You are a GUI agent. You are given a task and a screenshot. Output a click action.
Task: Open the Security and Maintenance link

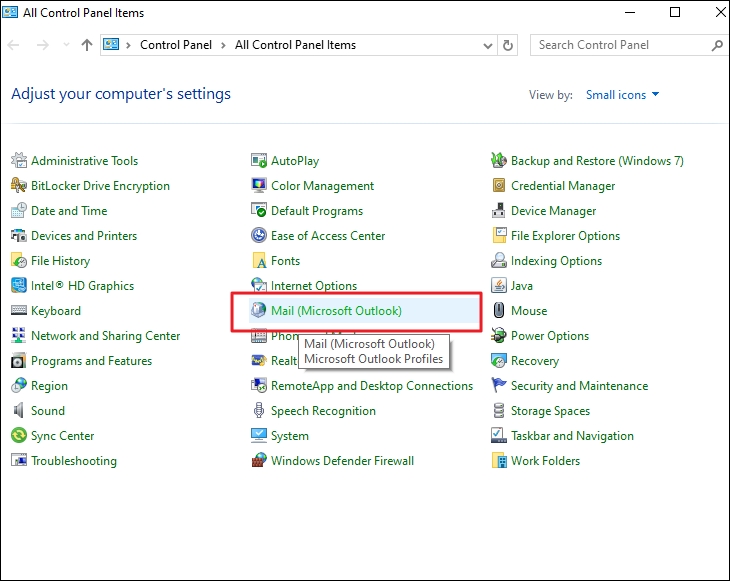pyautogui.click(x=579, y=386)
